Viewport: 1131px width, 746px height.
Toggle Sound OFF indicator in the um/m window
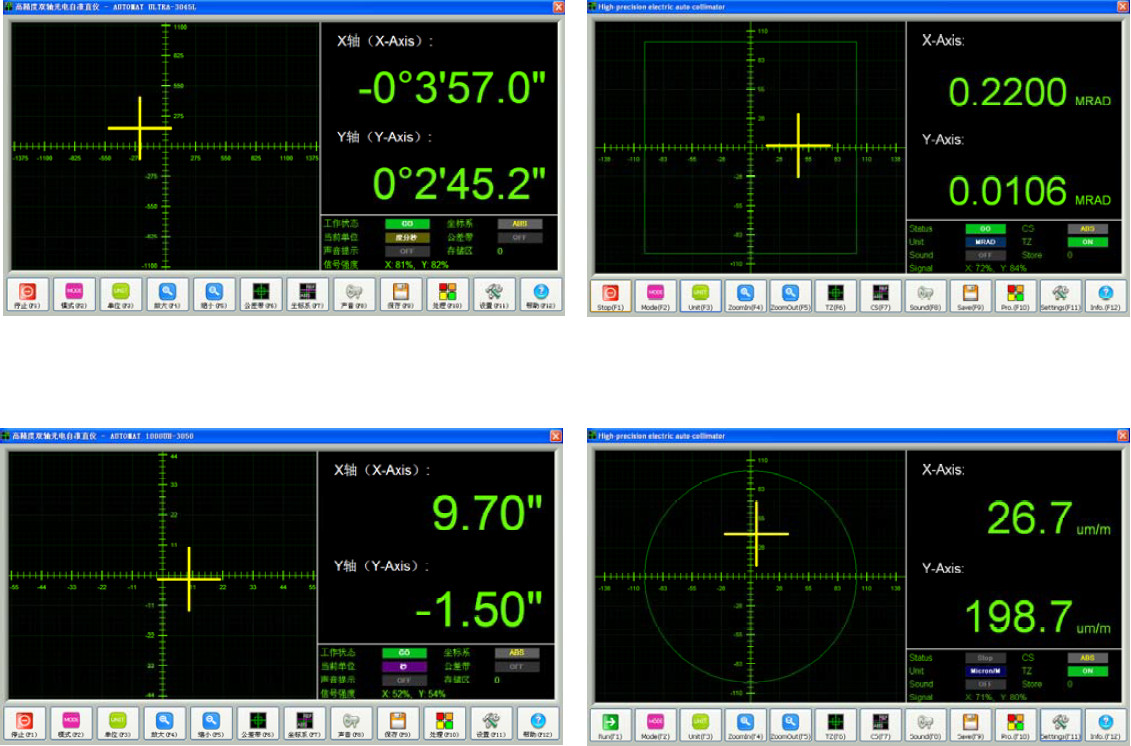pyautogui.click(x=985, y=684)
